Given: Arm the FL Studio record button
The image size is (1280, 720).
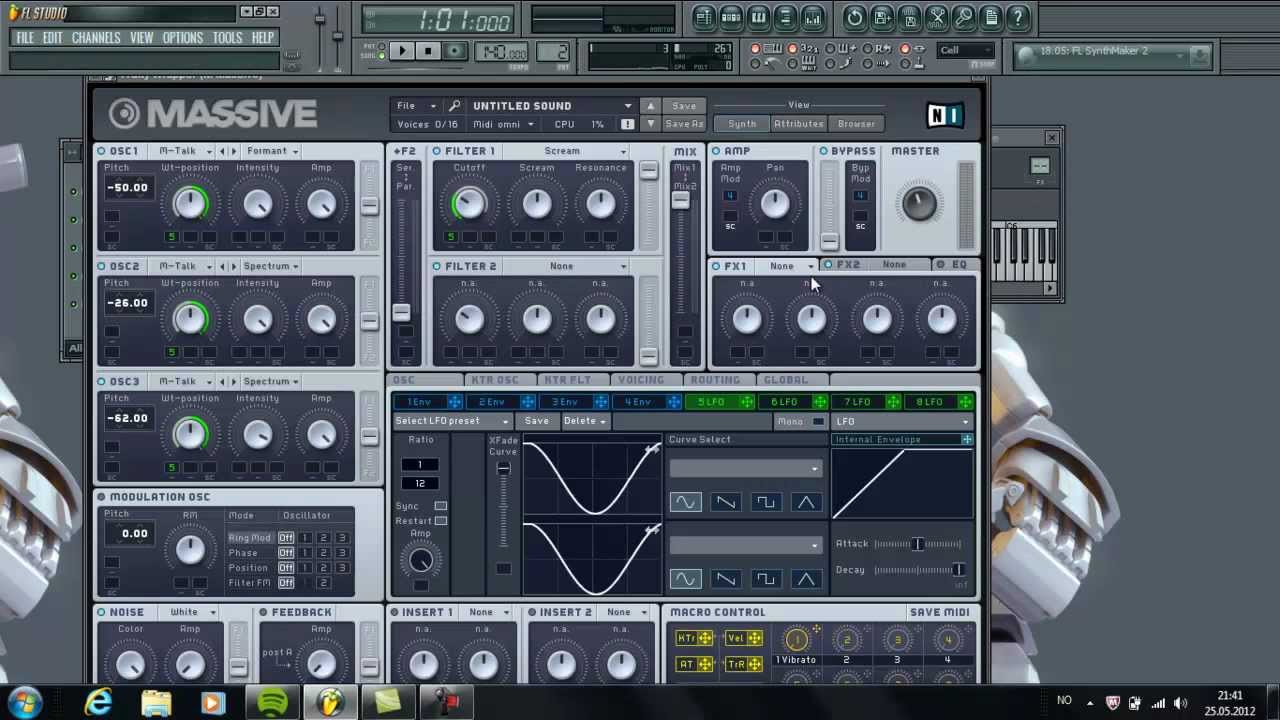Looking at the screenshot, I should [x=454, y=51].
